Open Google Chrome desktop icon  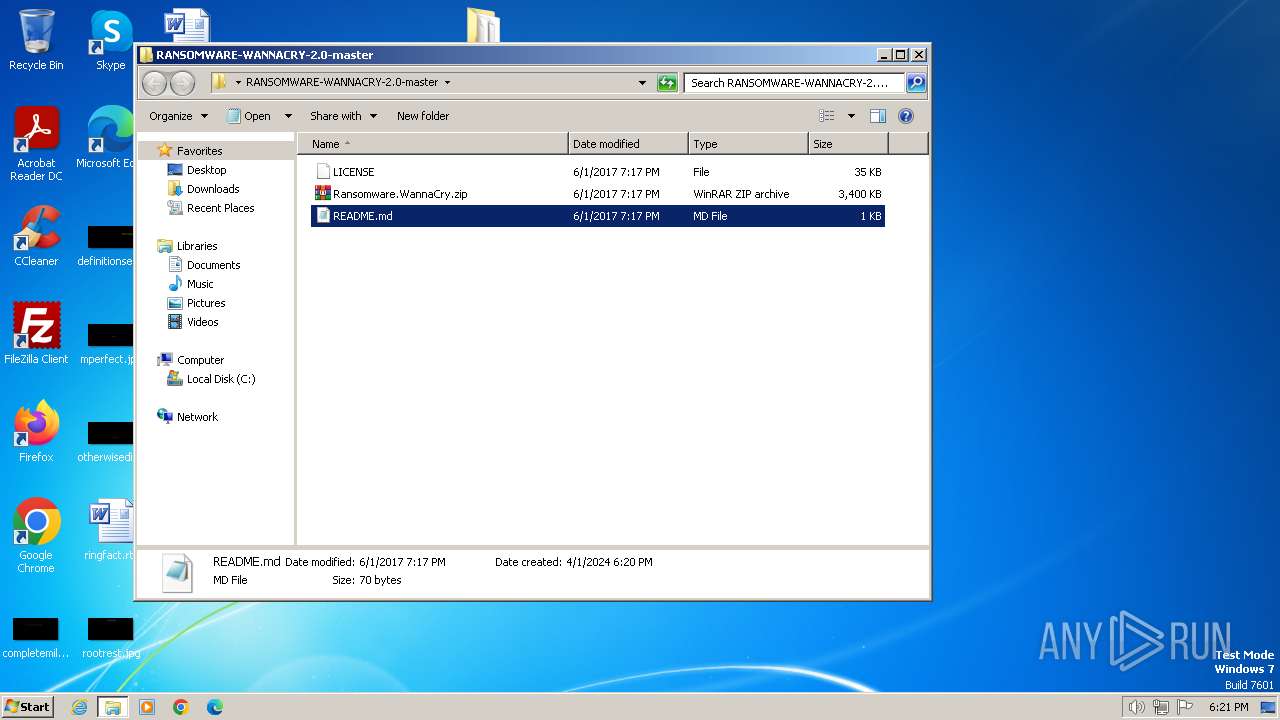[36, 536]
